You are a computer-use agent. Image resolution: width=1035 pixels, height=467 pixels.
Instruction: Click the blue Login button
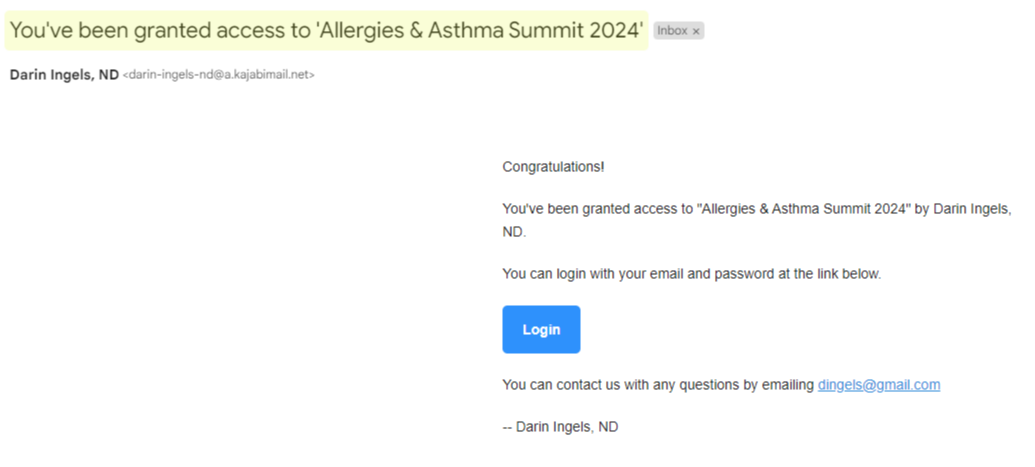point(541,329)
